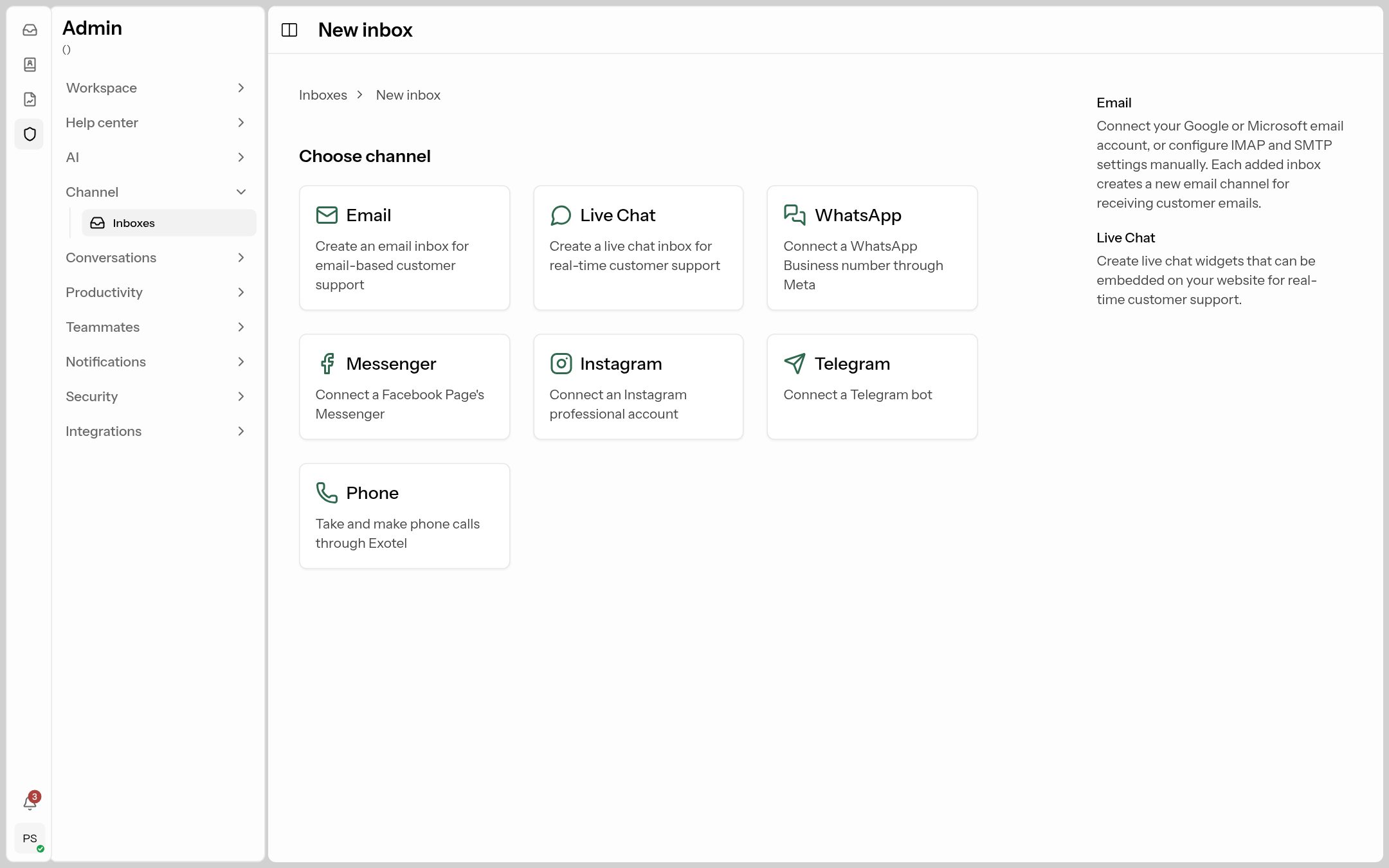The image size is (1389, 868).
Task: Expand the Productivity section chevron
Action: (241, 293)
